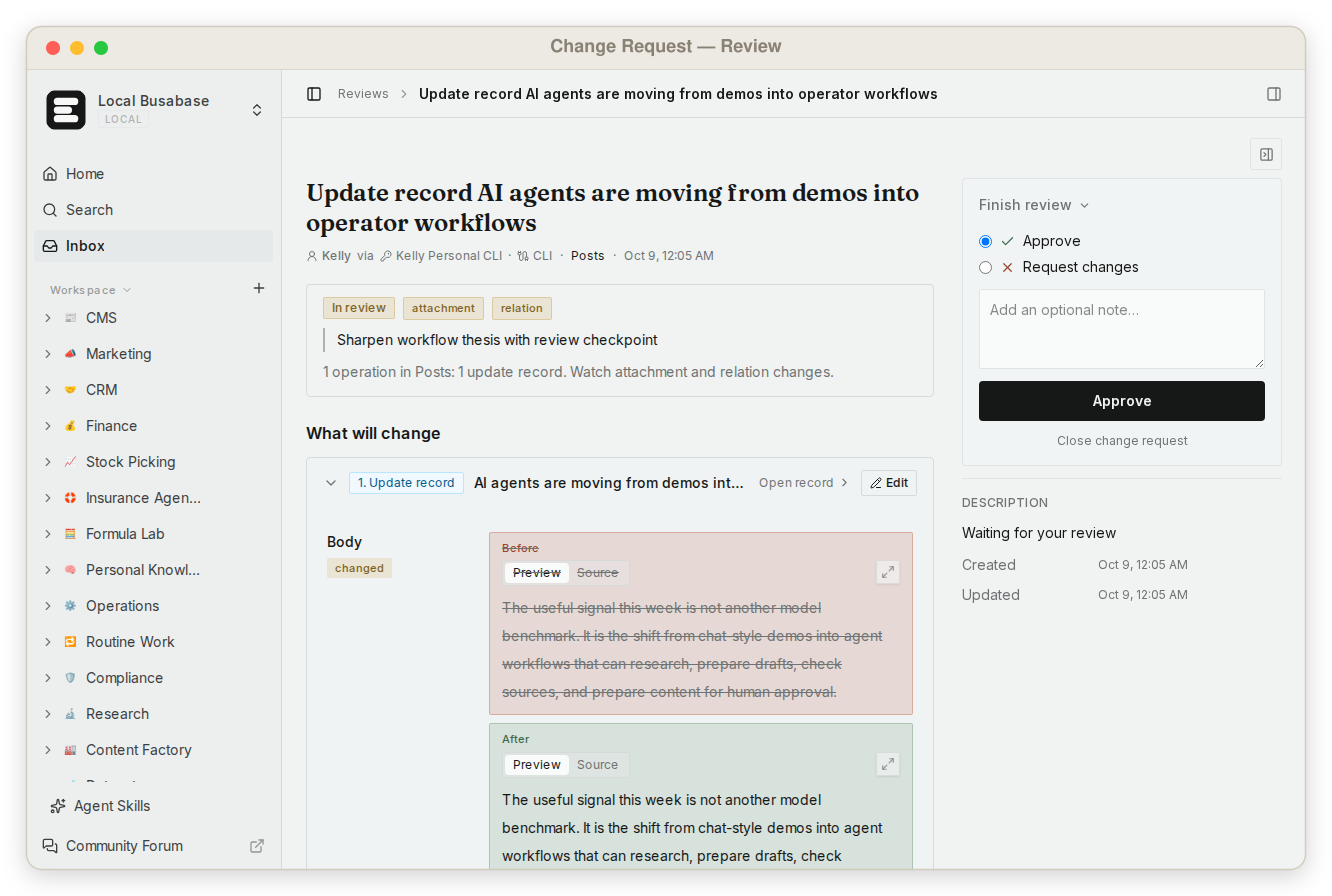Select the Approve radio option

point(986,241)
